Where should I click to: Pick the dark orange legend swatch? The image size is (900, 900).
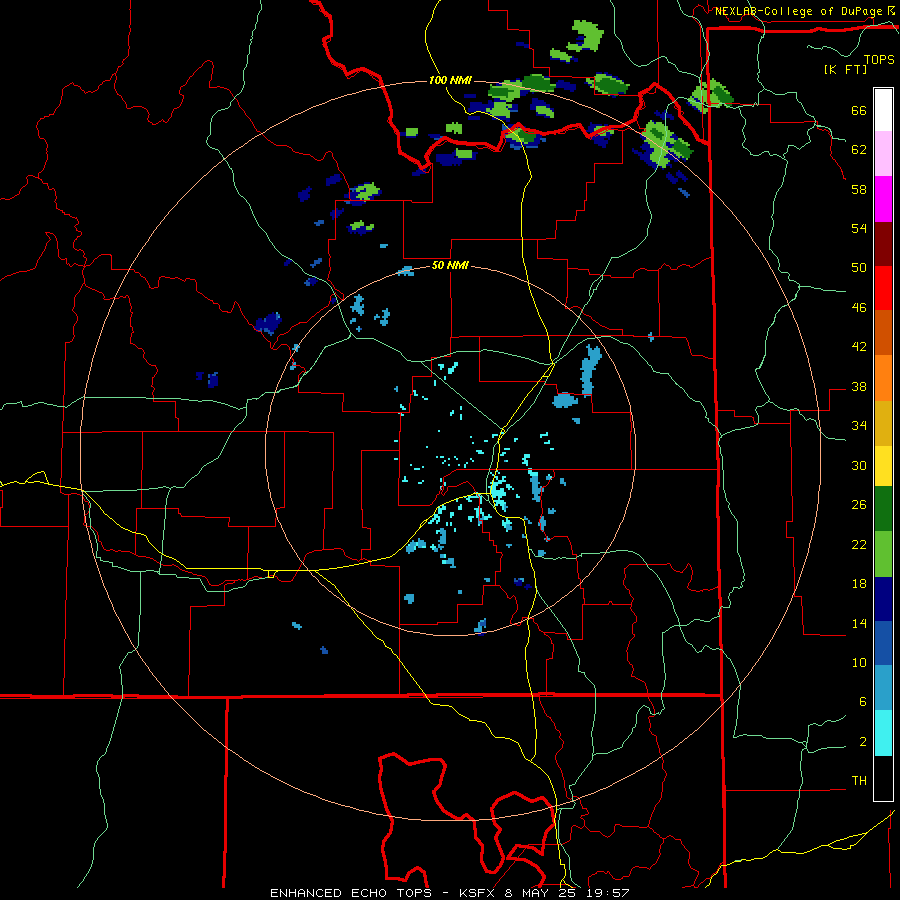point(883,333)
